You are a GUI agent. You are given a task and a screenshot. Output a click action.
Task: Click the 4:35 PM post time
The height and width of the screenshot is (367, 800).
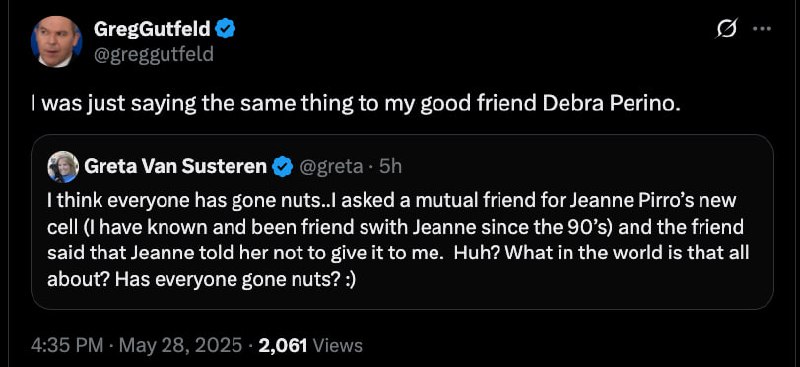click(65, 346)
